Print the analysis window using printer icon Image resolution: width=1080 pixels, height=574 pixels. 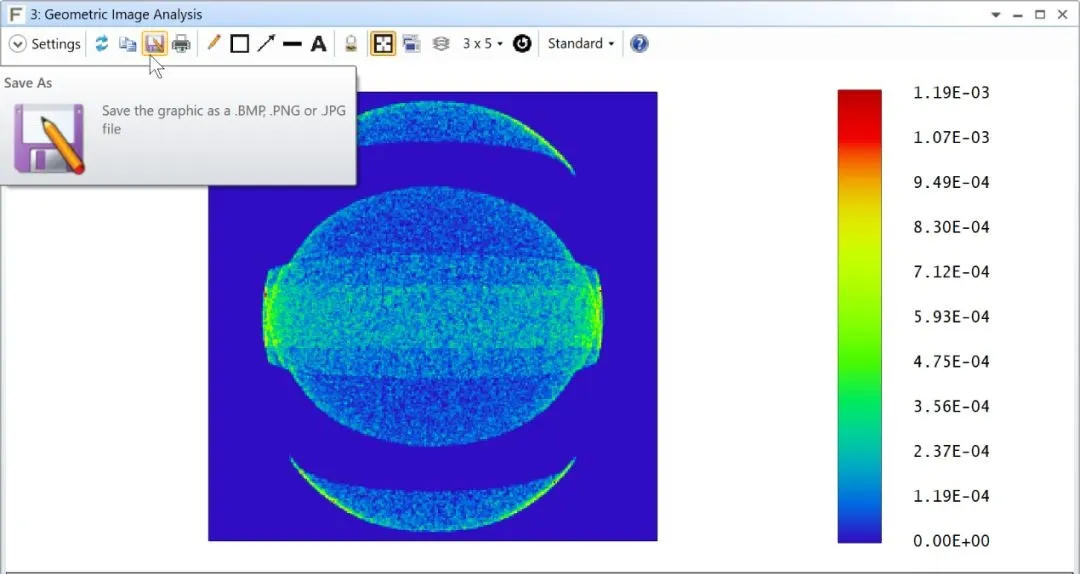pos(181,44)
